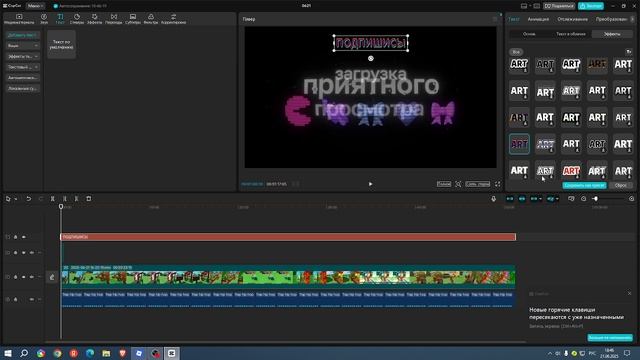Viewport: 640px width, 360px height.
Task: Open the Stickers (Стикеры) tab
Action: [x=77, y=18]
